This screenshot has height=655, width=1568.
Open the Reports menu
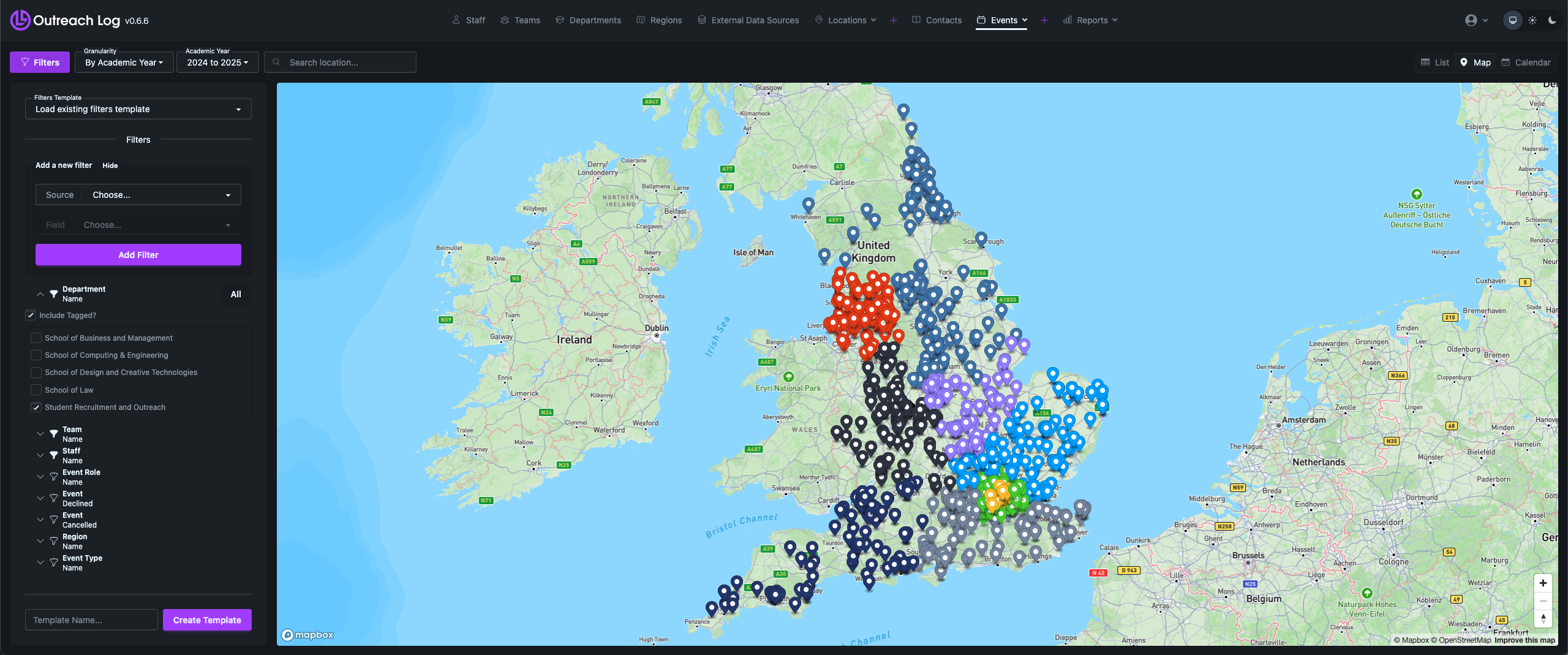coord(1091,20)
